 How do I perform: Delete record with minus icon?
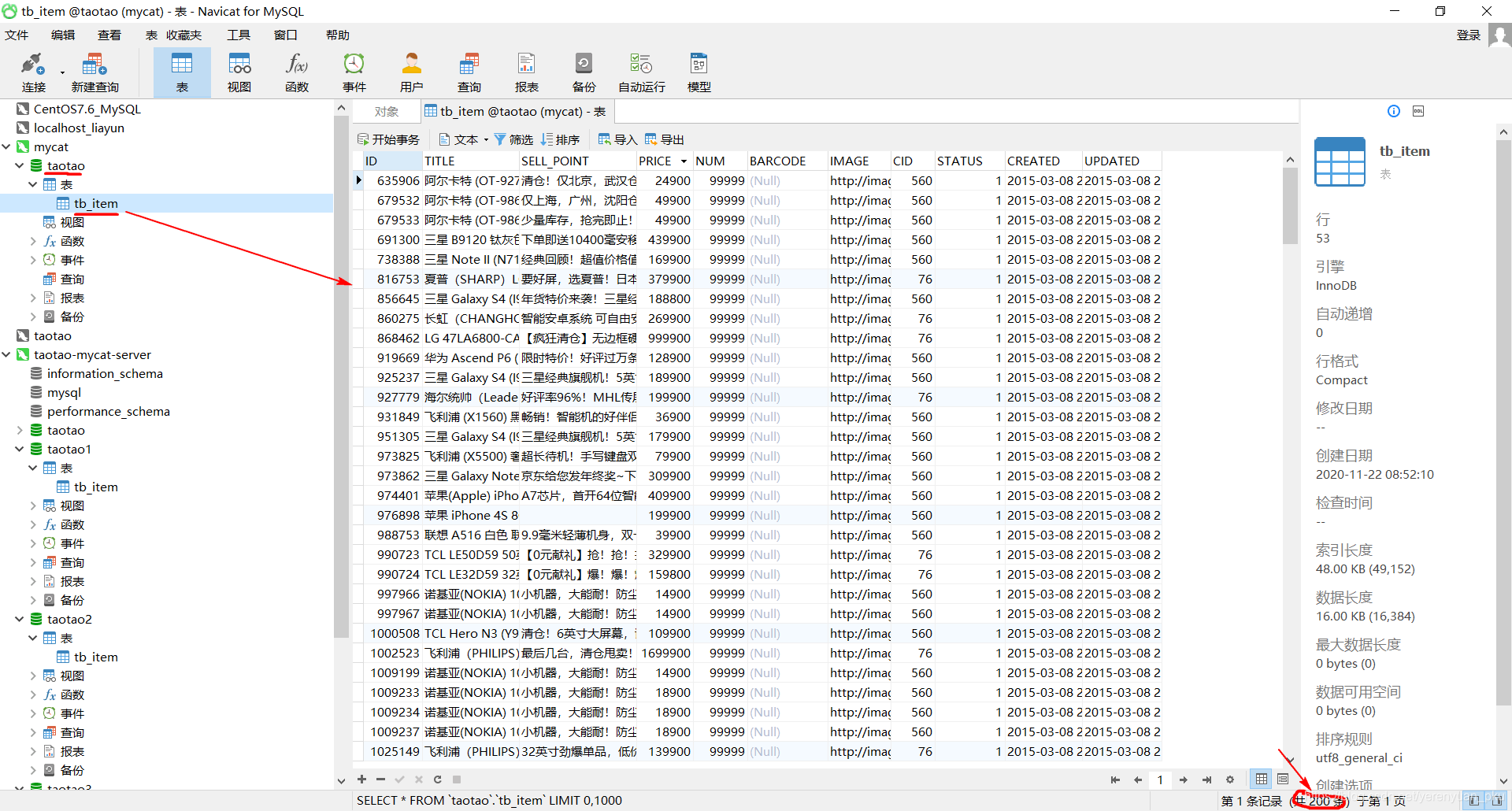click(380, 780)
